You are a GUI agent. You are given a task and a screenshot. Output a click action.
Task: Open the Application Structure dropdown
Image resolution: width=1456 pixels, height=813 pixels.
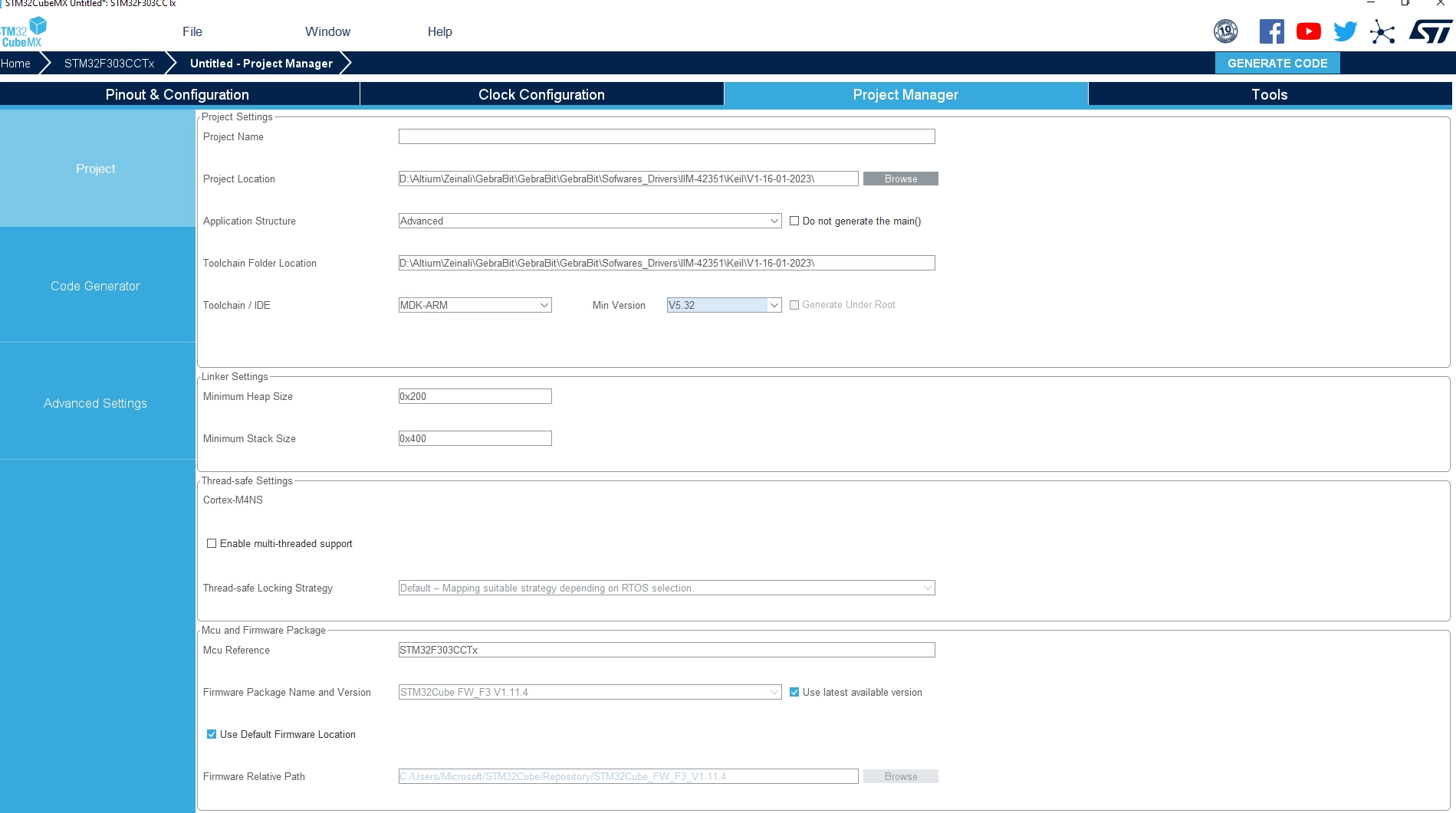[590, 221]
